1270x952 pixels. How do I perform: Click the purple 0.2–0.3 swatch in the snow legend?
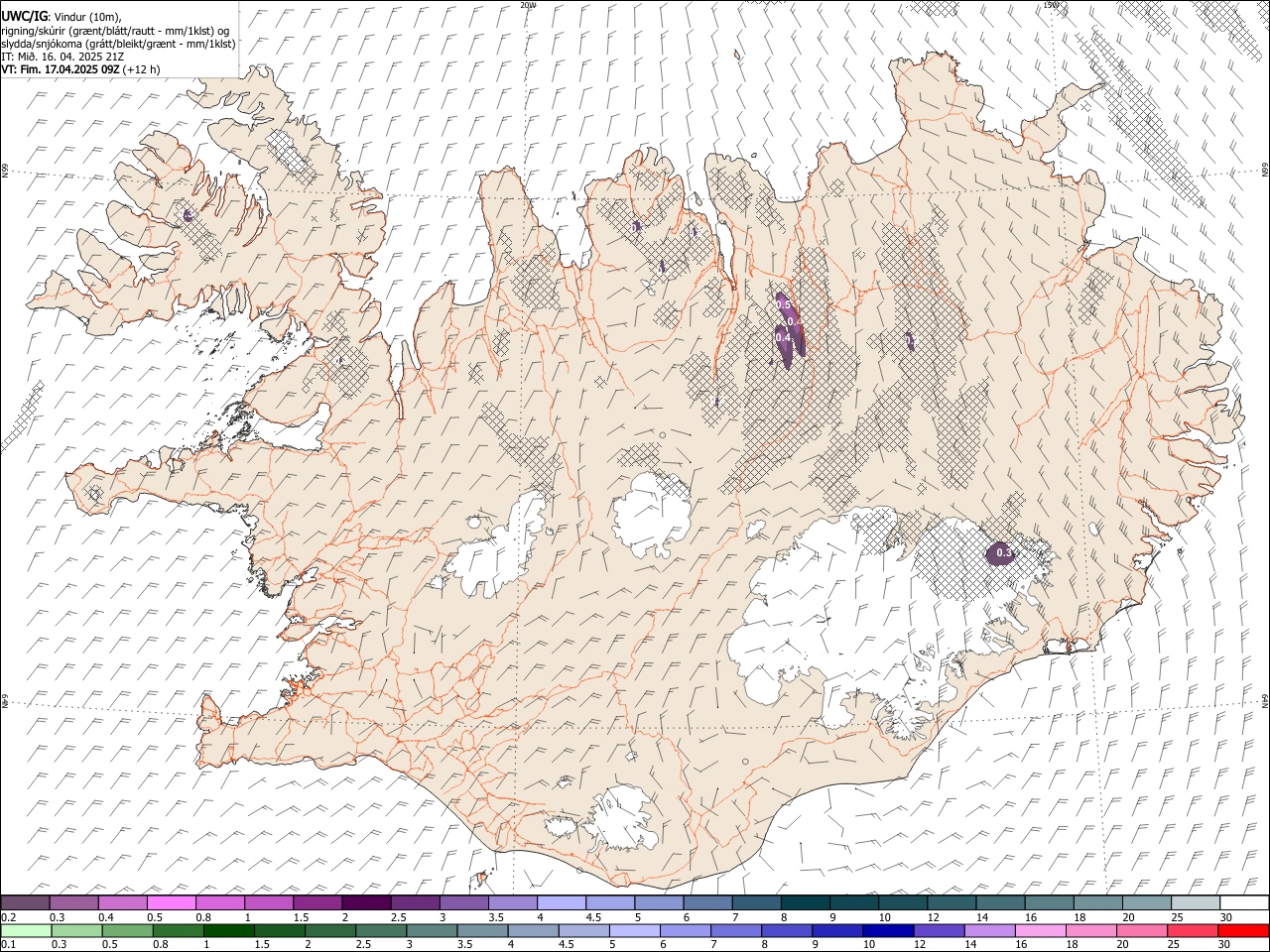pos(26,902)
